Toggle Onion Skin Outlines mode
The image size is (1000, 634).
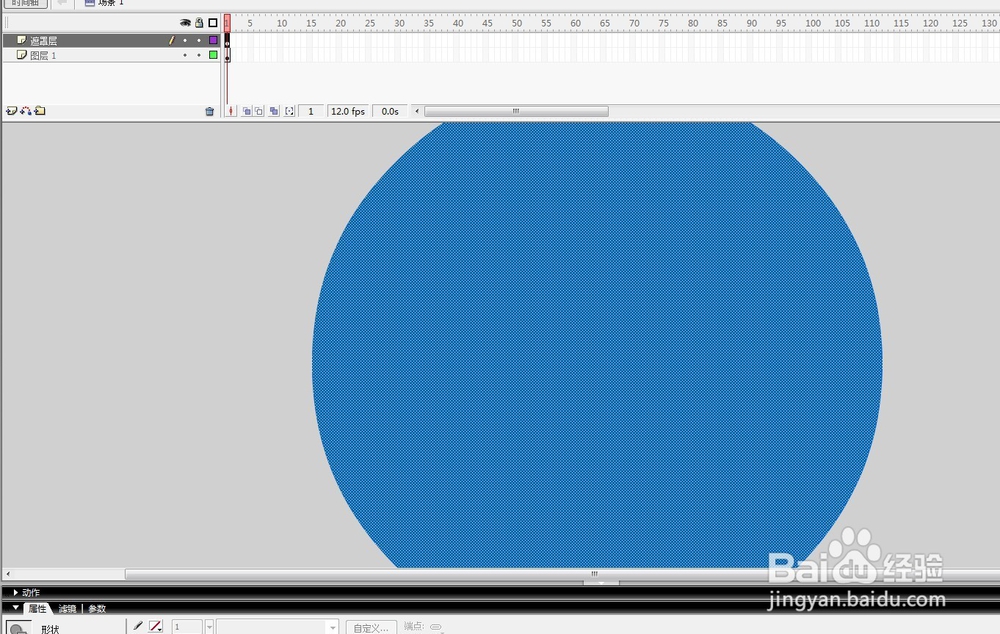coord(259,111)
